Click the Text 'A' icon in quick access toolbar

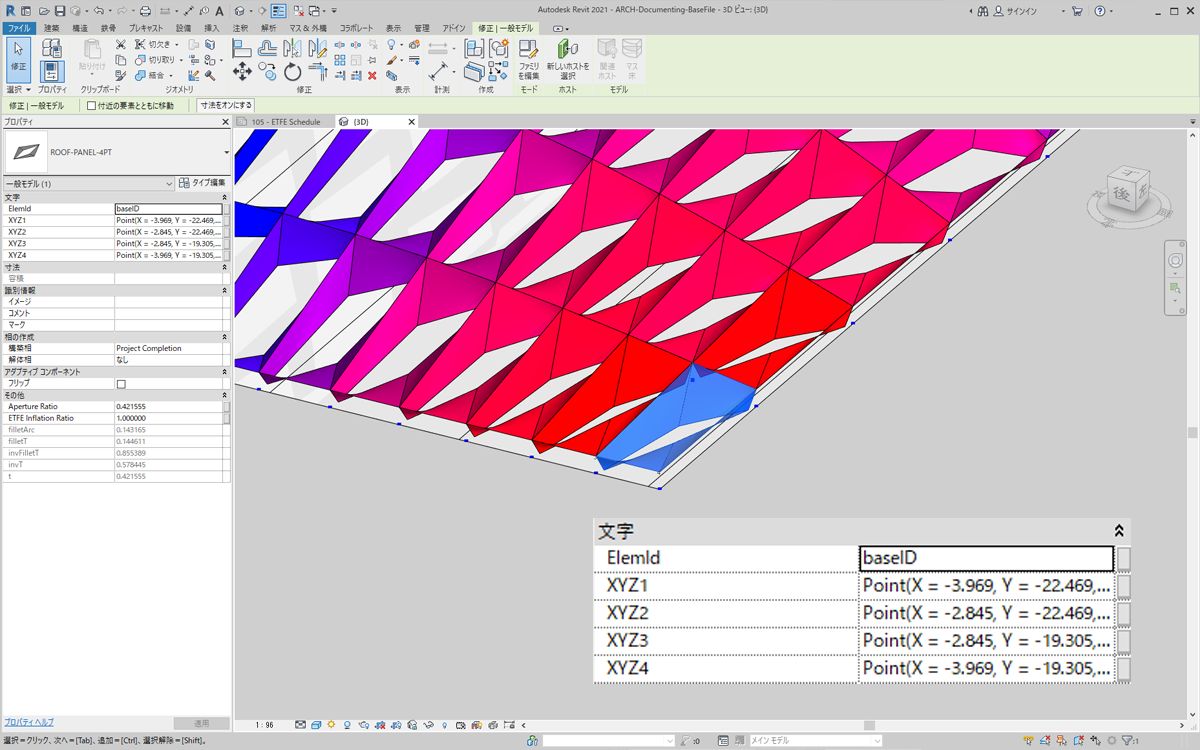click(218, 11)
